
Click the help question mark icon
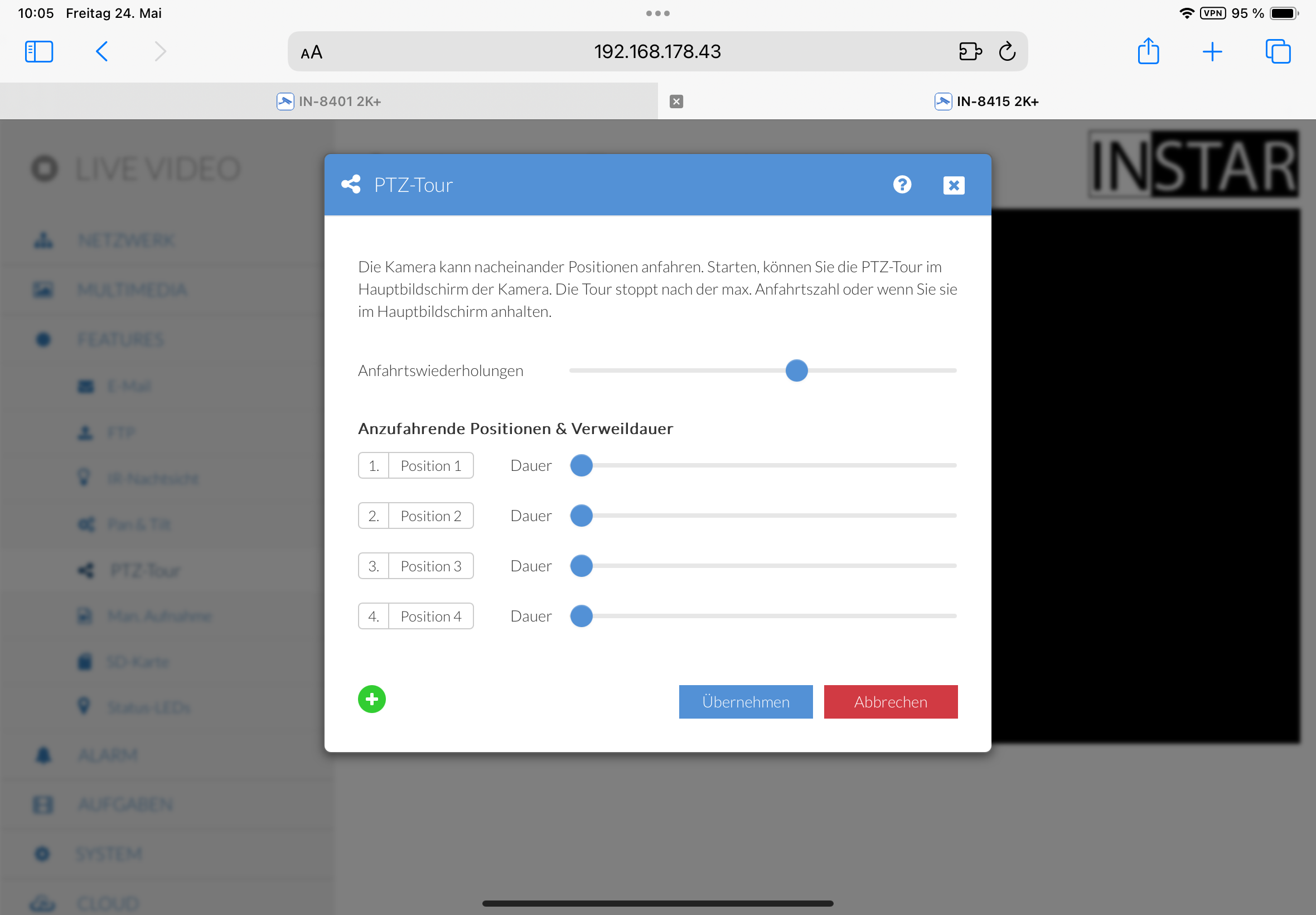(x=902, y=185)
